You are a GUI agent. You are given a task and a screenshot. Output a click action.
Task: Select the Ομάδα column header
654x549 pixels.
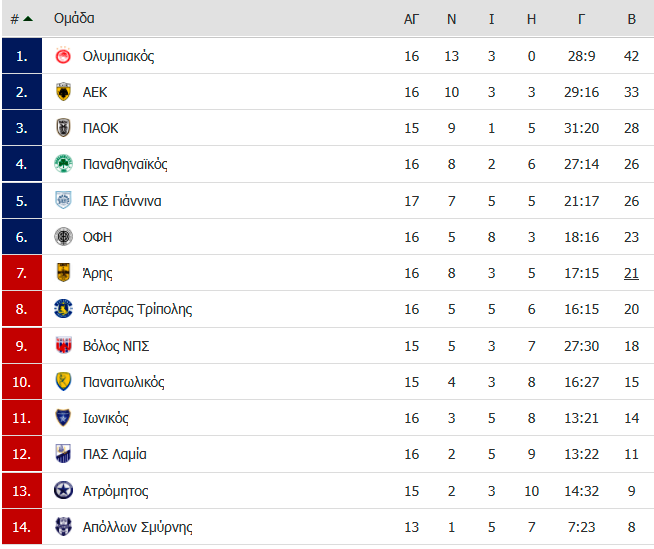(74, 18)
